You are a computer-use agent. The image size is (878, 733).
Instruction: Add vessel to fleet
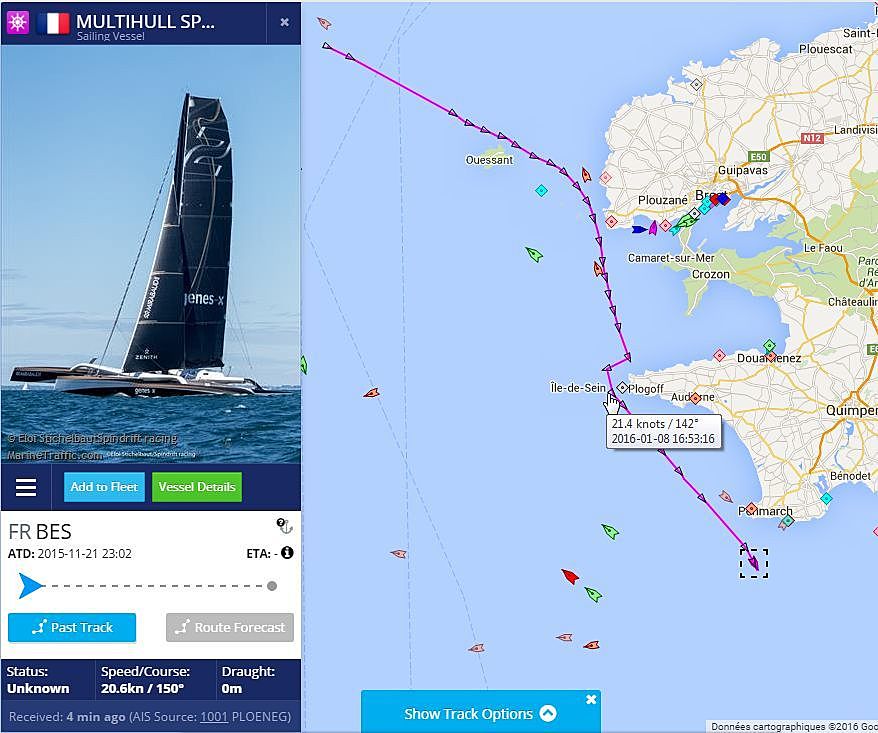pyautogui.click(x=104, y=487)
